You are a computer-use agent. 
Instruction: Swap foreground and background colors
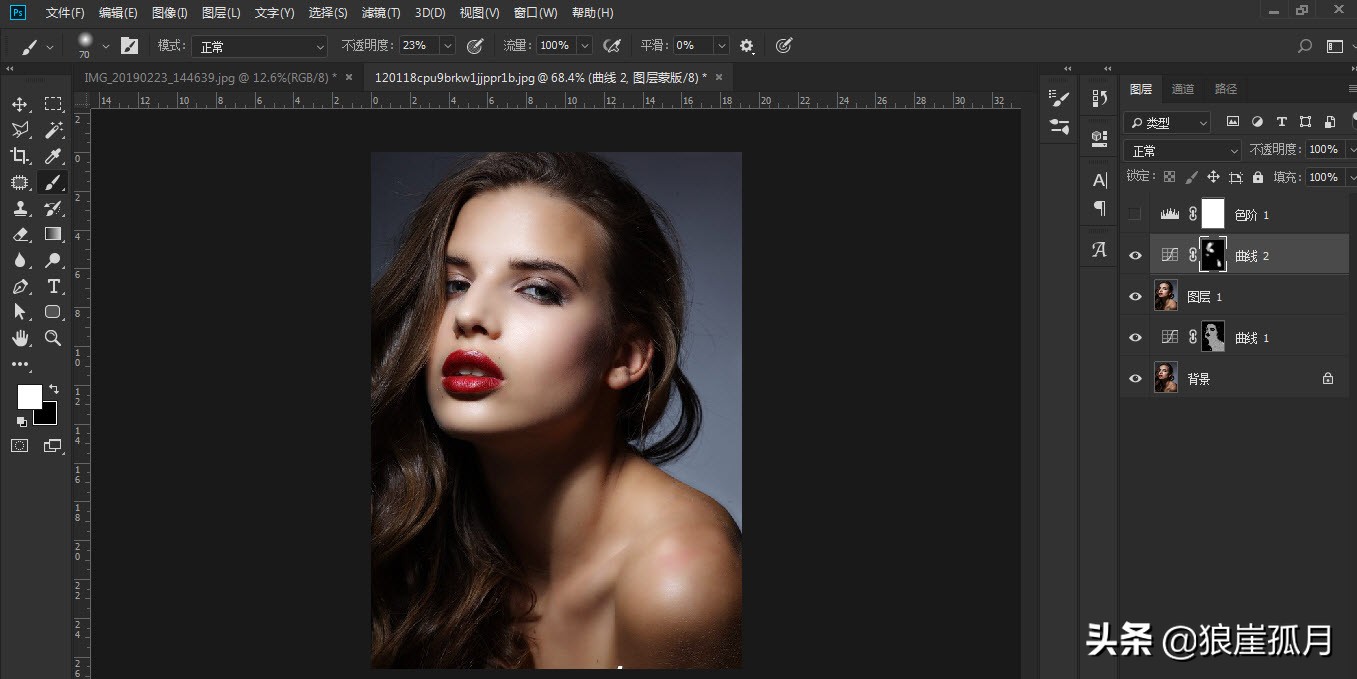click(x=54, y=389)
